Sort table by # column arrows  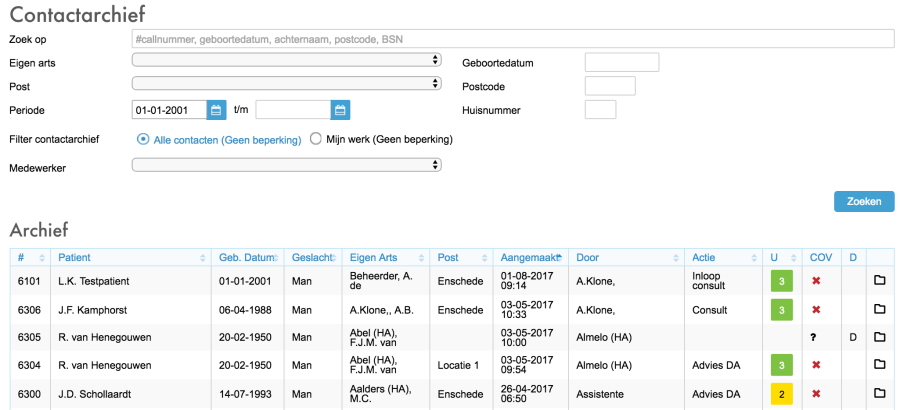coord(41,258)
